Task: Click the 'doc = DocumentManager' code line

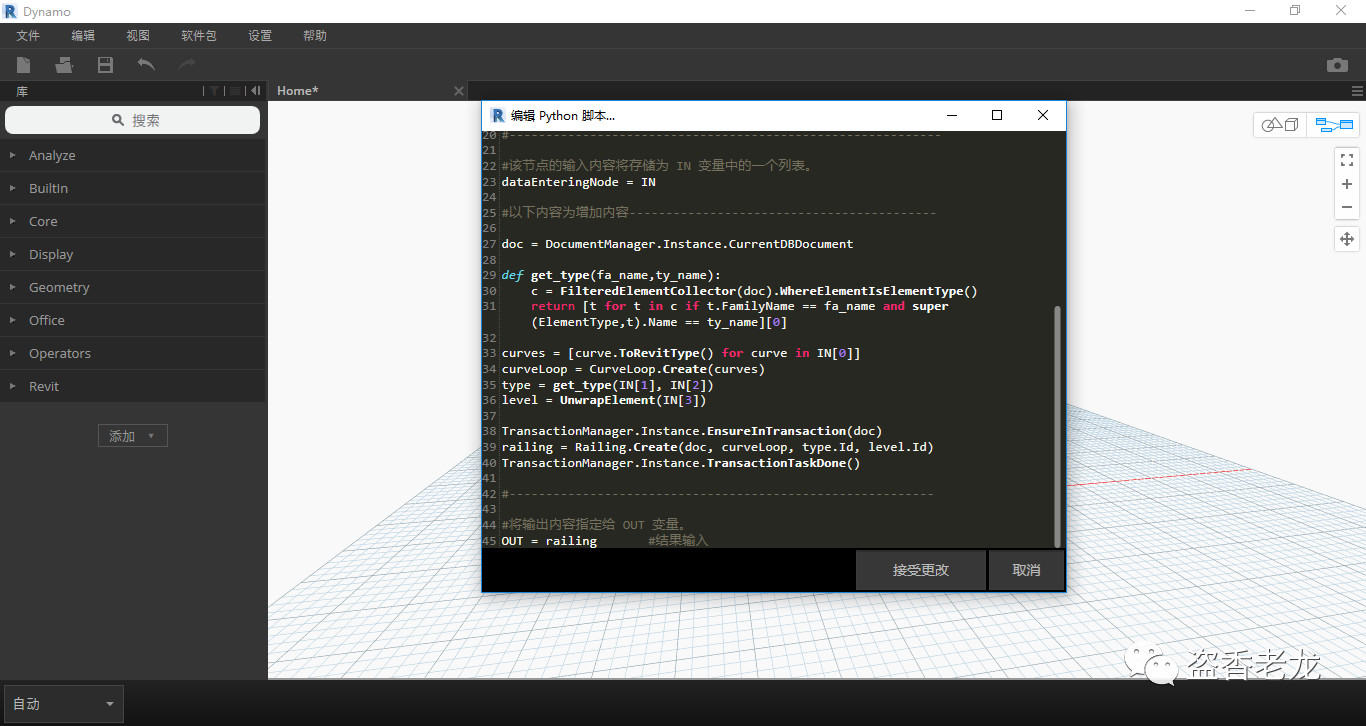Action: point(677,244)
